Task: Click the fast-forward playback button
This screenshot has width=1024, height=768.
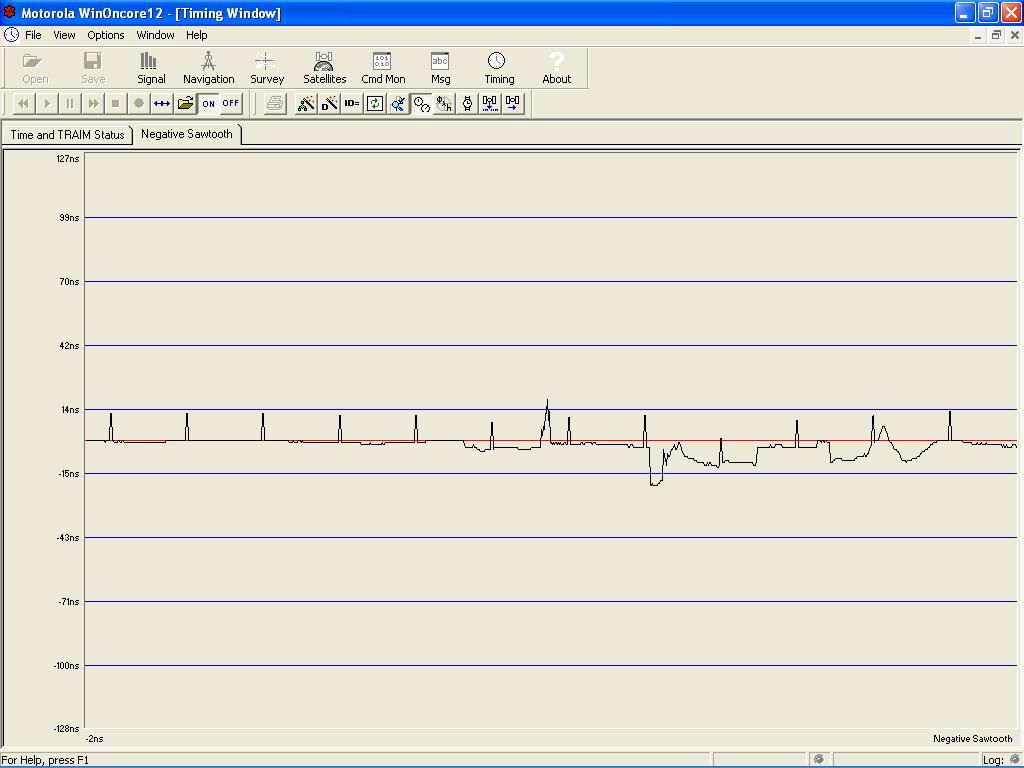Action: [x=93, y=103]
